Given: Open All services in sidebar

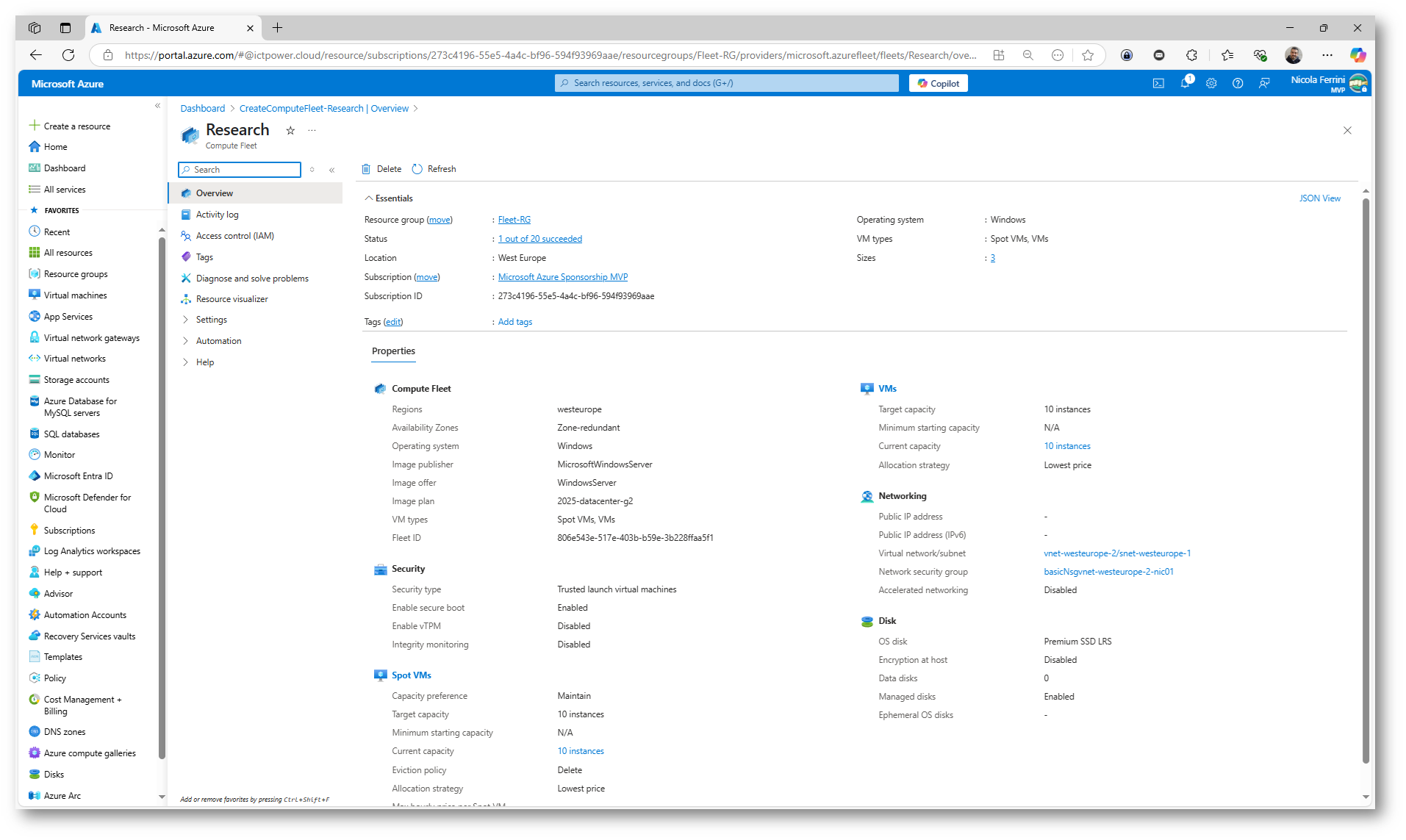Looking at the screenshot, I should [57, 190].
